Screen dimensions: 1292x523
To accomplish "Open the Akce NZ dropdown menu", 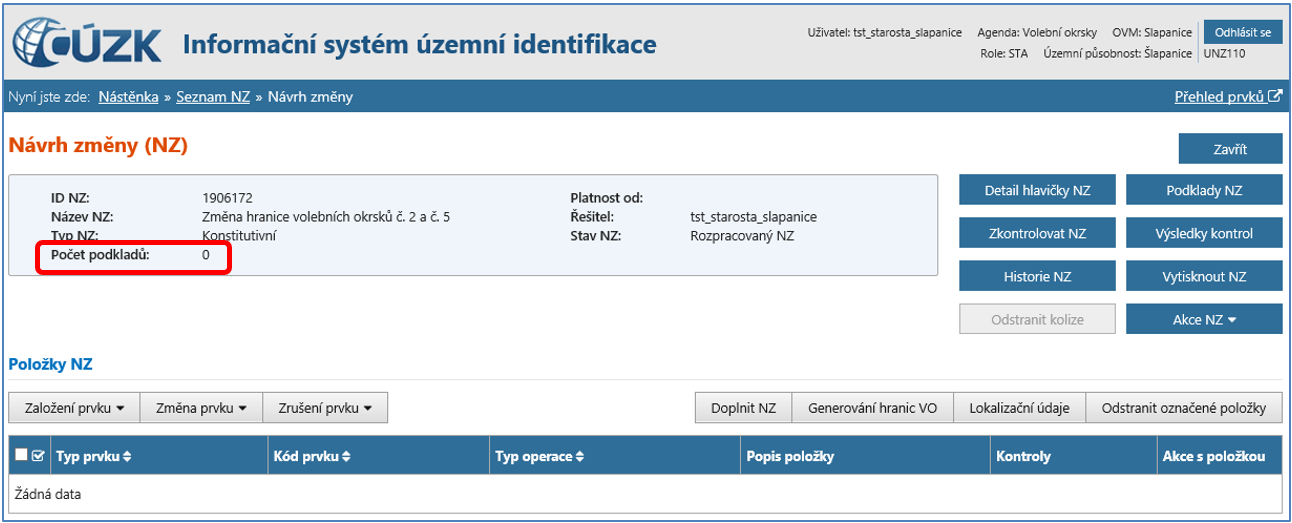I will [x=1204, y=320].
